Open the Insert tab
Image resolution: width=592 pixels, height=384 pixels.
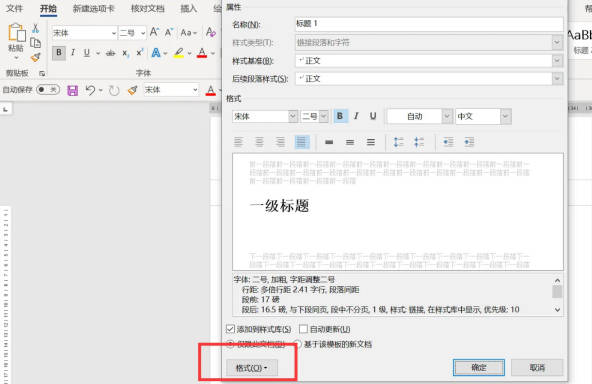coord(188,8)
